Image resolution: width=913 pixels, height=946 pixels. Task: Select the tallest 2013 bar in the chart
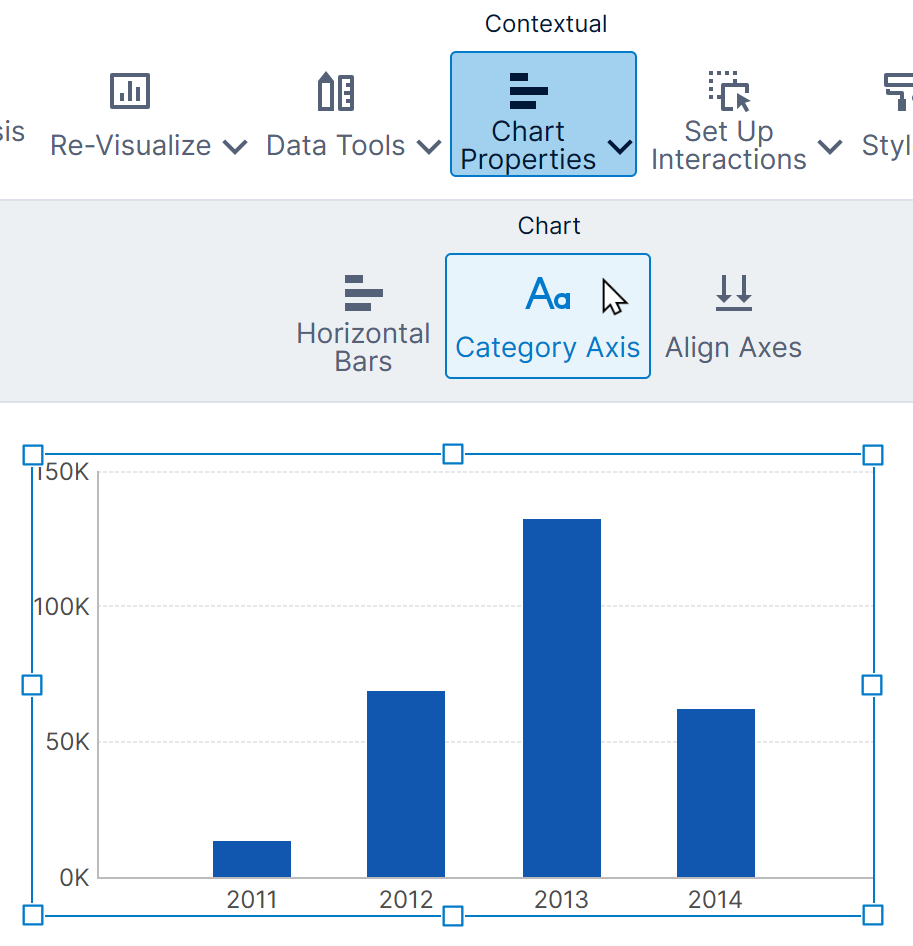pos(561,695)
